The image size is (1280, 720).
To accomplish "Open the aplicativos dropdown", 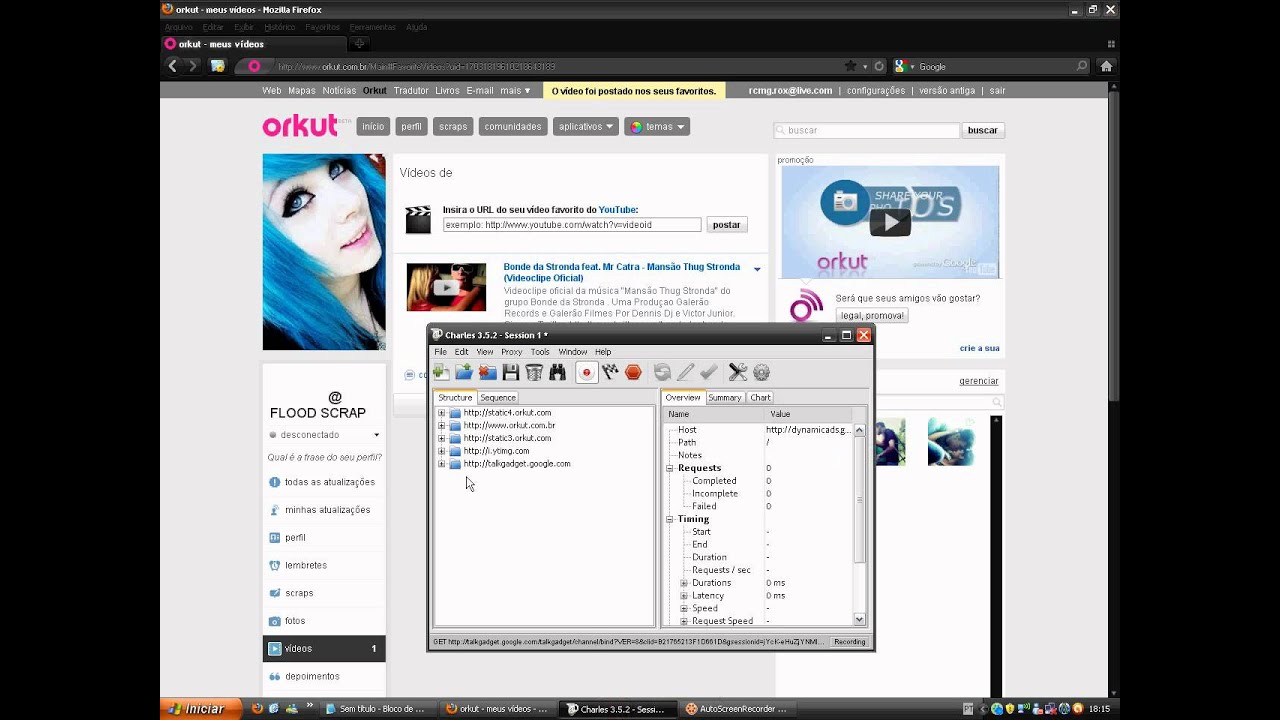I will click(x=586, y=127).
